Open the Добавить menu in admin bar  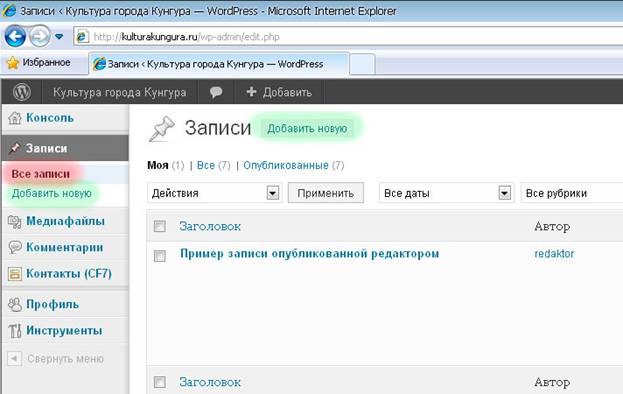point(279,92)
